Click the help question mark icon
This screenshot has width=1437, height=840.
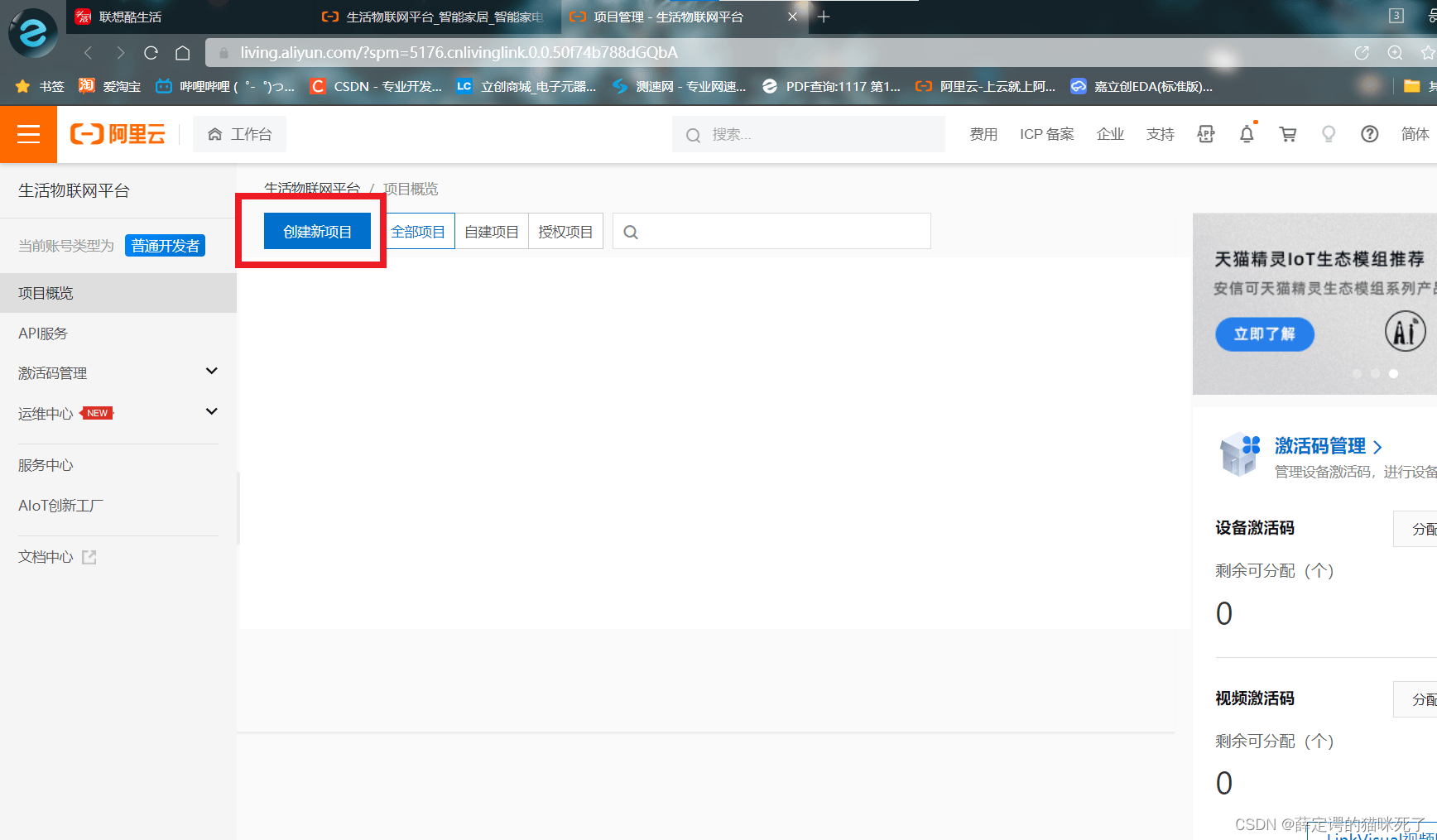[1369, 134]
